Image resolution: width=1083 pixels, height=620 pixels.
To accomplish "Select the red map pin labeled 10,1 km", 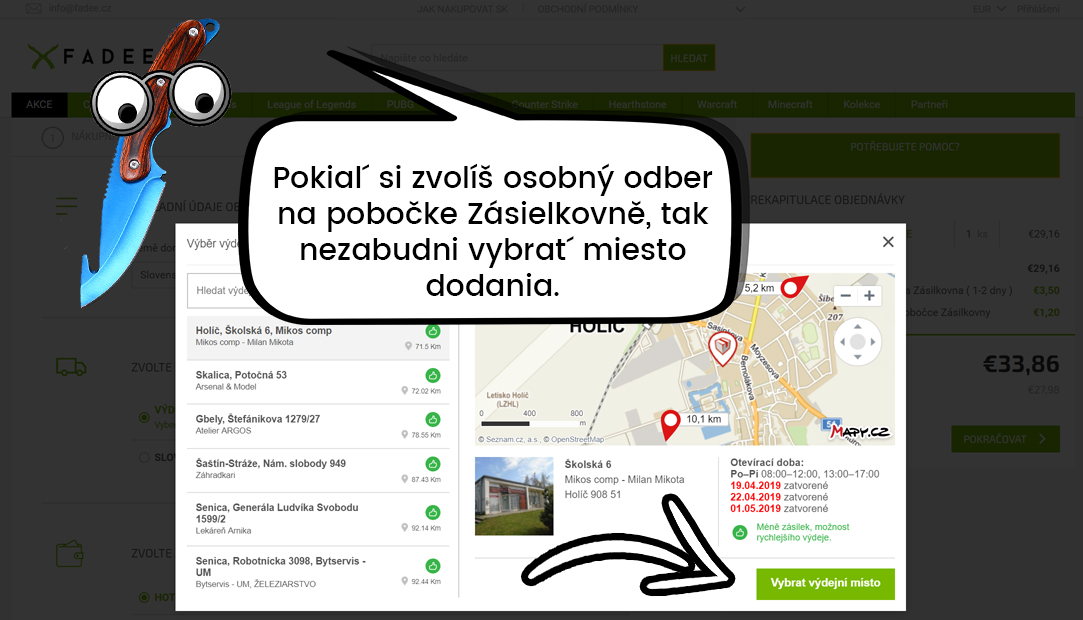I will (670, 424).
